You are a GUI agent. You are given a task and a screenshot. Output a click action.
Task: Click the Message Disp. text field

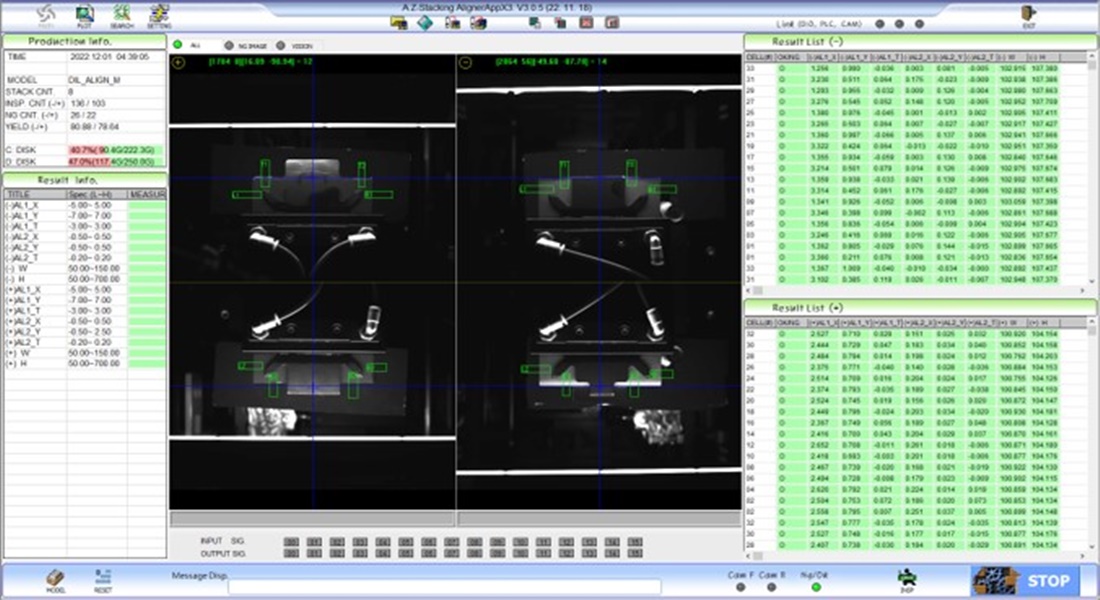coord(444,586)
